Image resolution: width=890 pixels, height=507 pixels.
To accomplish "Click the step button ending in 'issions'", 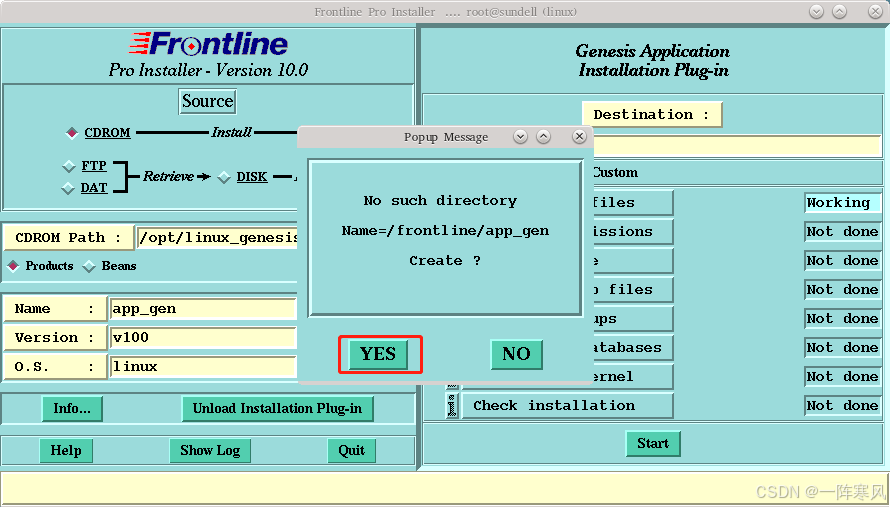I will [x=633, y=232].
